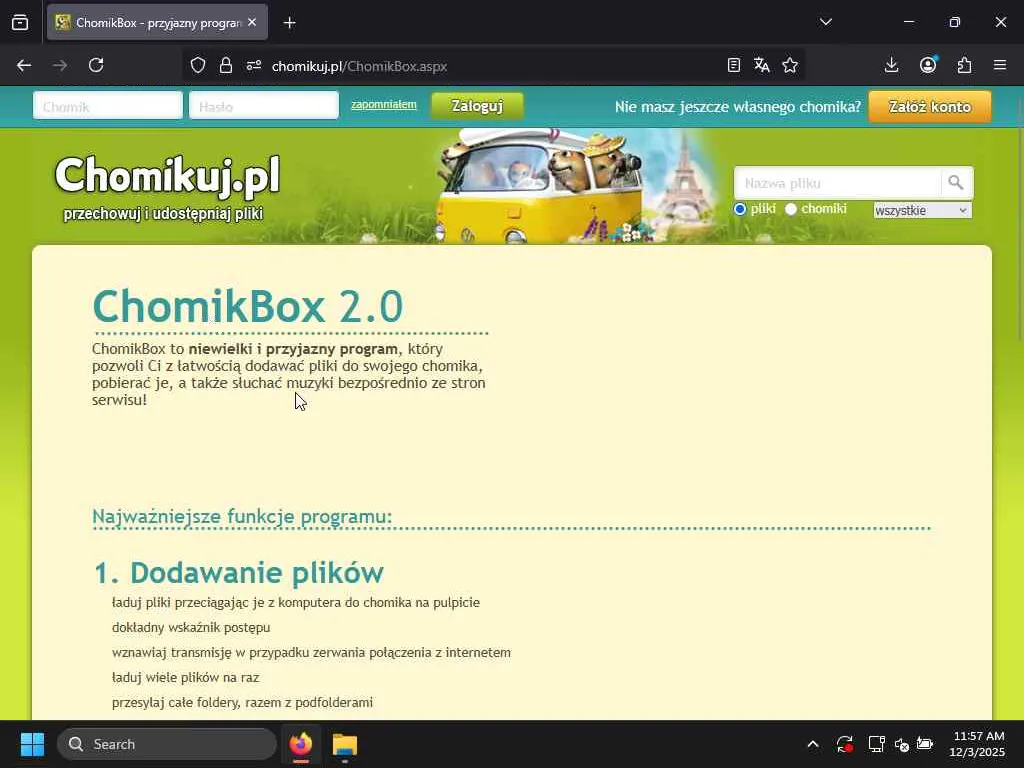
Task: Go back with the browser back arrow
Action: pos(24,65)
